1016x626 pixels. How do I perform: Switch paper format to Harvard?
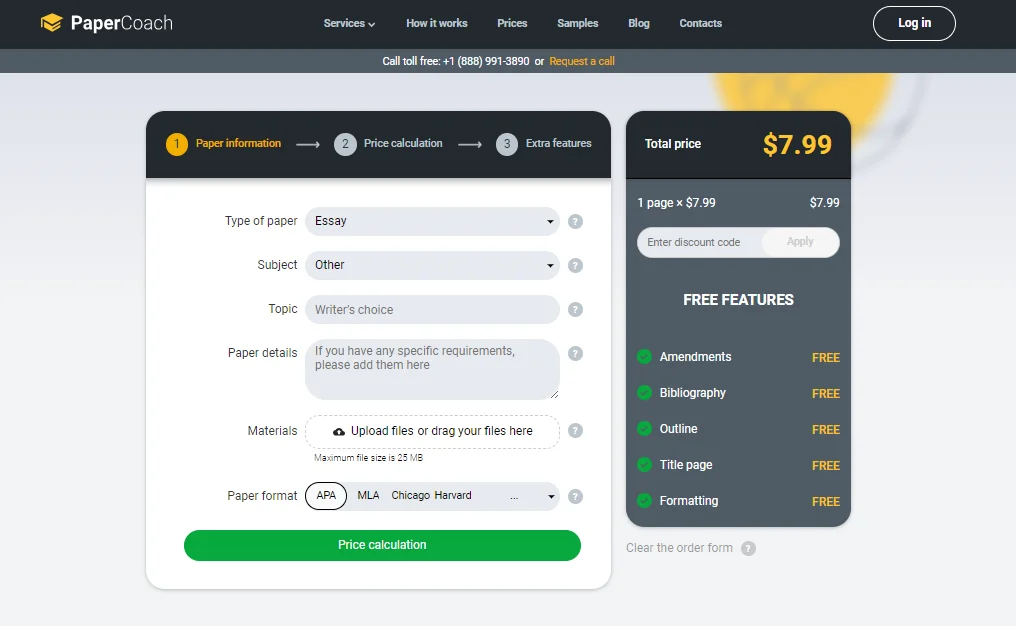click(x=452, y=495)
